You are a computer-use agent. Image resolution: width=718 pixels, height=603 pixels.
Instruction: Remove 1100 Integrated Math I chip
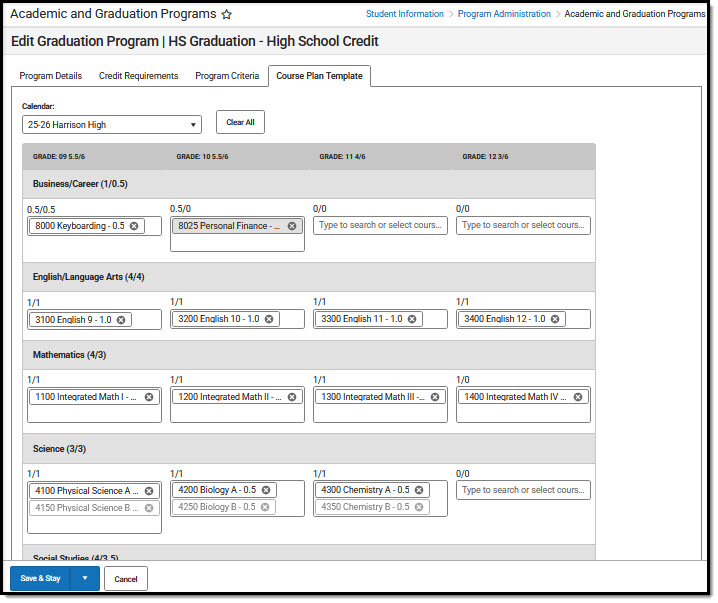coord(149,397)
